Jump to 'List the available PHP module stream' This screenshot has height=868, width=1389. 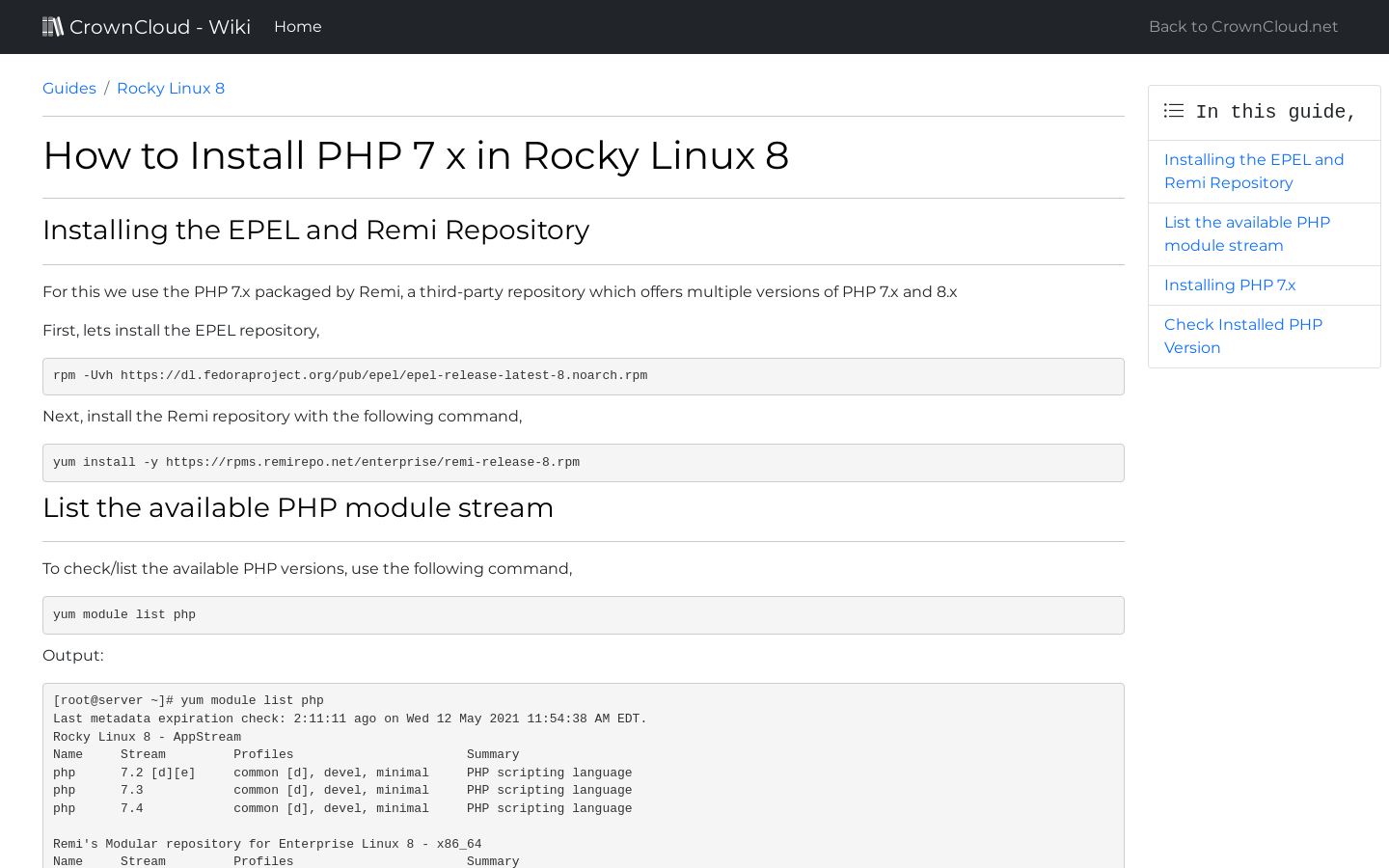pos(1247,233)
